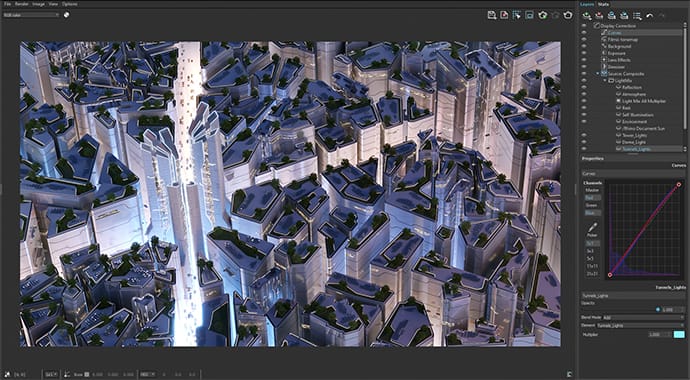The height and width of the screenshot is (380, 690).
Task: Choose the 3x3 picker sample size
Action: [592, 250]
